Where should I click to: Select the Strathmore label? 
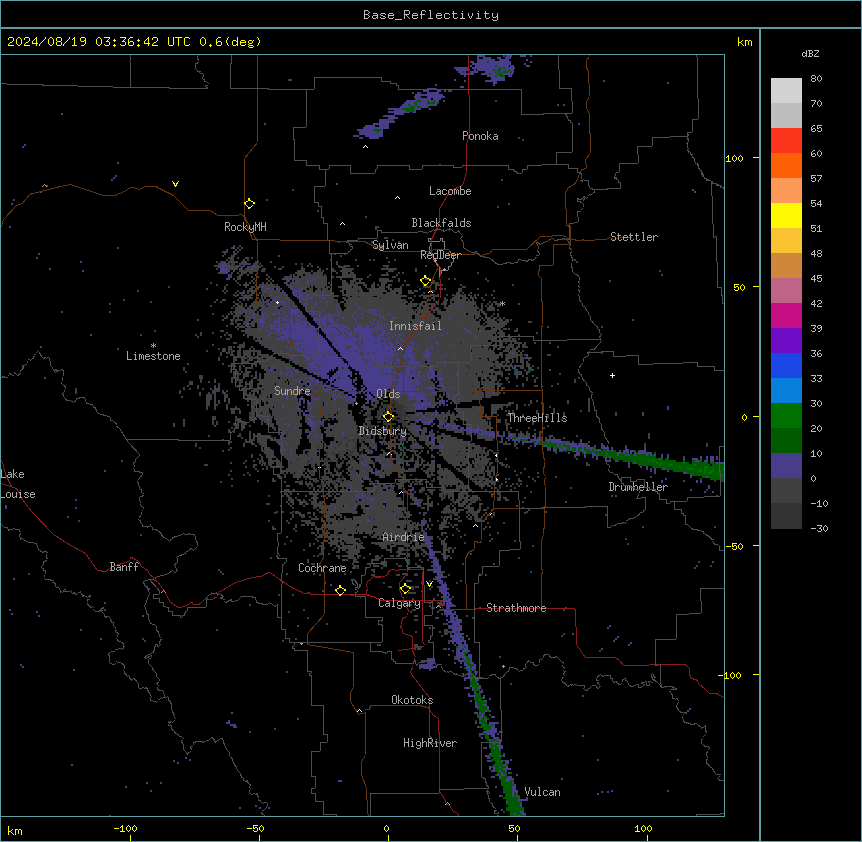point(516,608)
